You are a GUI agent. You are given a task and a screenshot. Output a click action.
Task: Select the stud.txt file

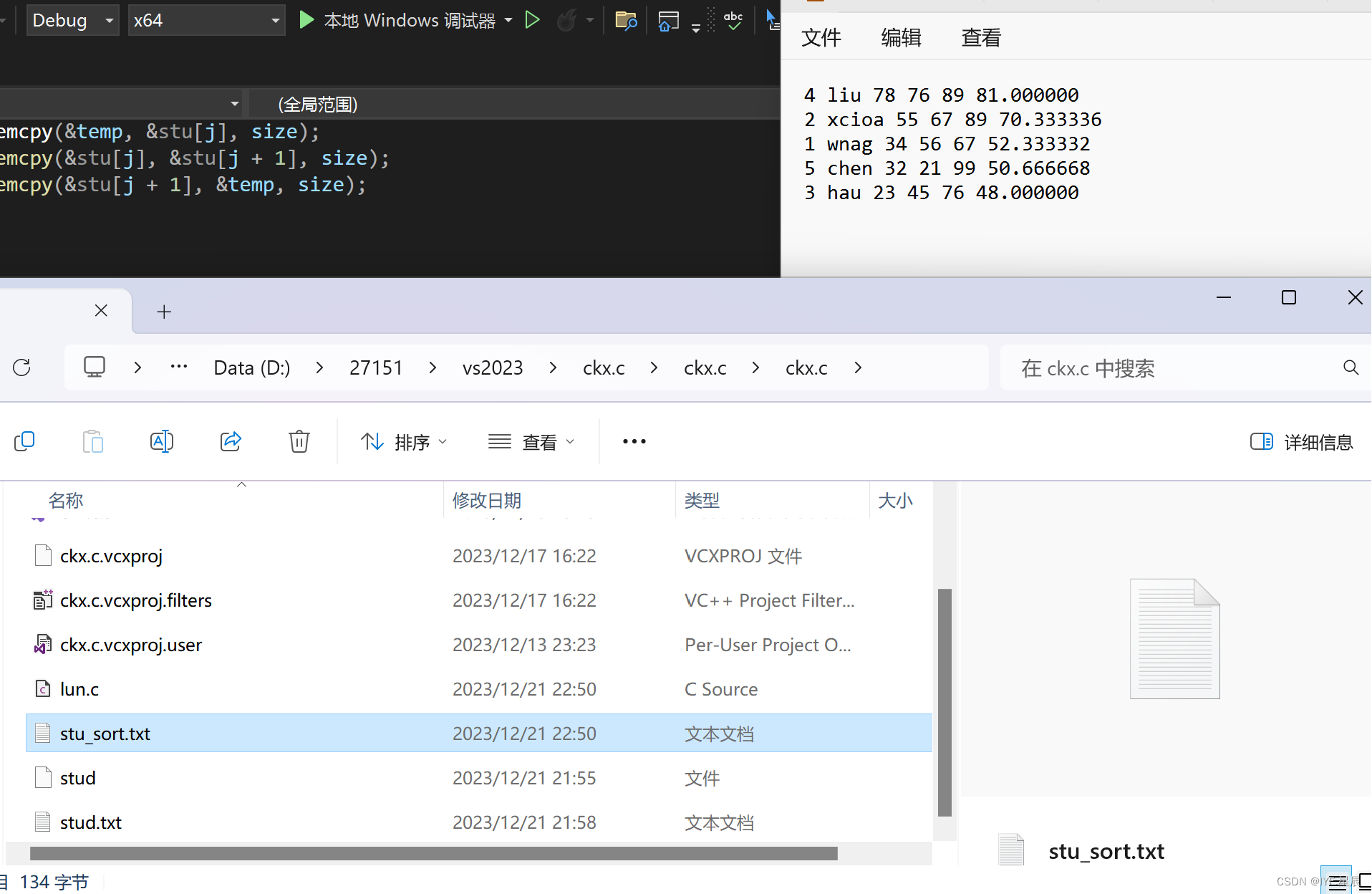478,822
